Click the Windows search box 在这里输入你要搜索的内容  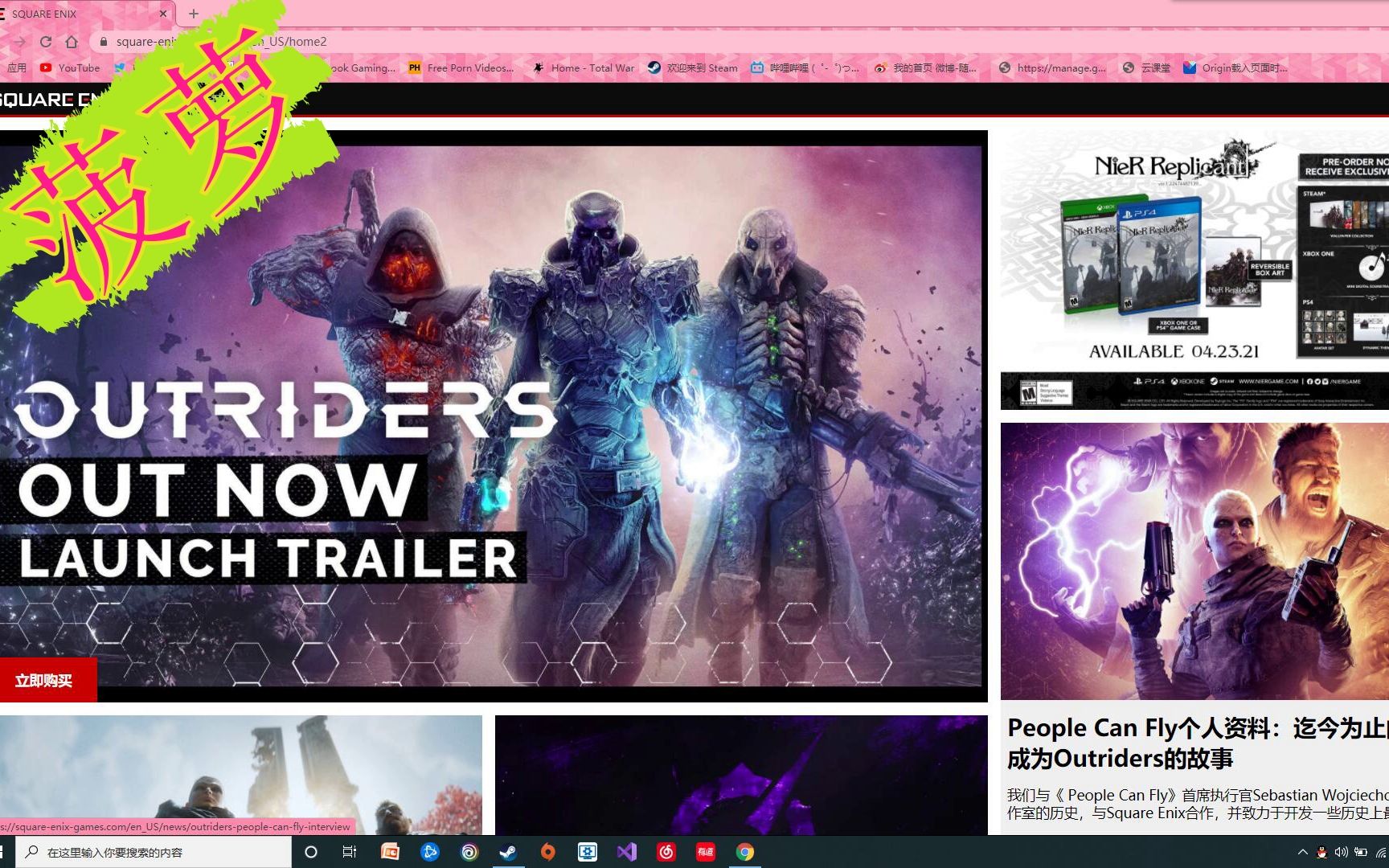click(x=153, y=852)
